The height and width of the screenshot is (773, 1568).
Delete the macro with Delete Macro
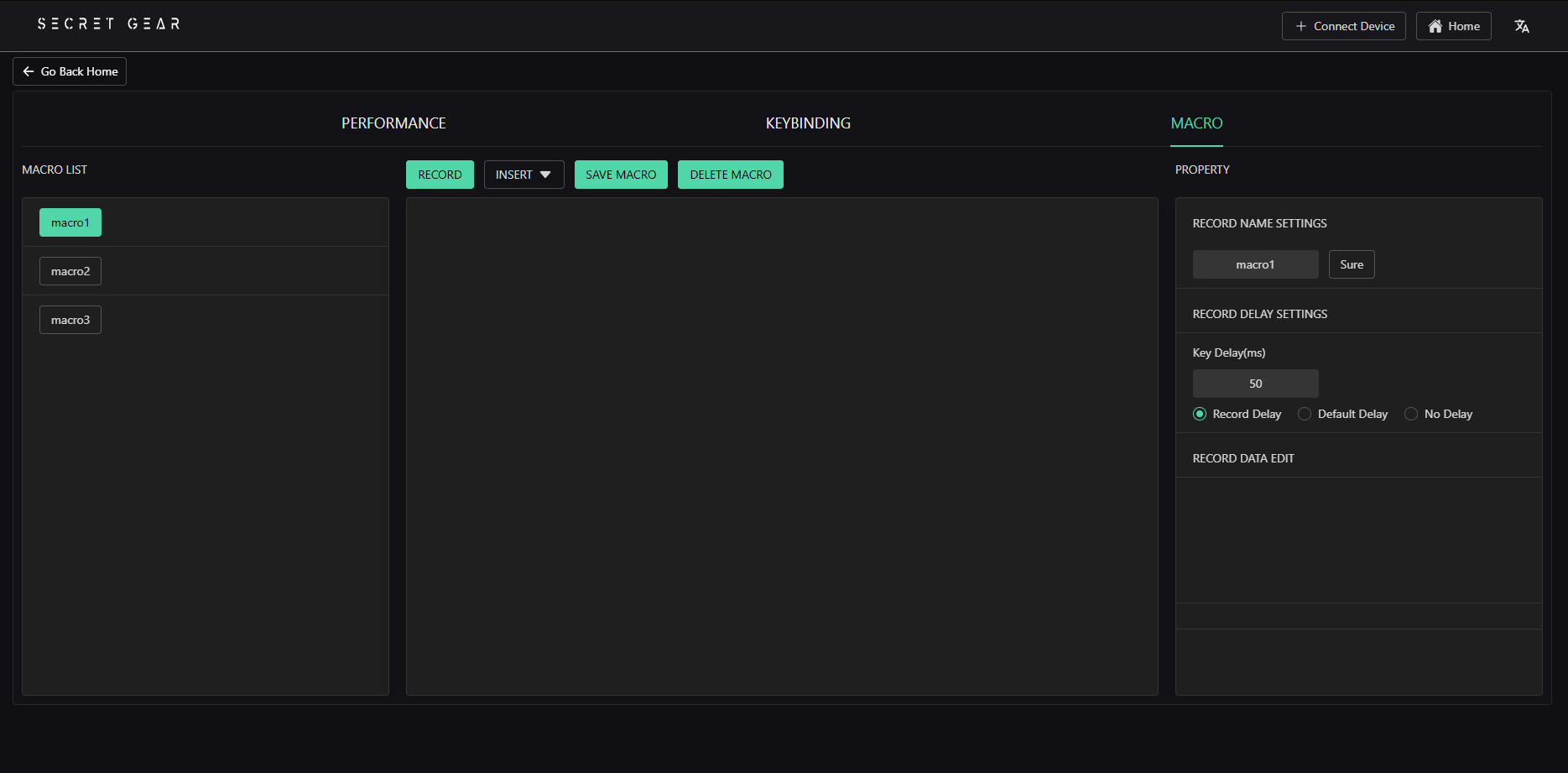click(730, 175)
